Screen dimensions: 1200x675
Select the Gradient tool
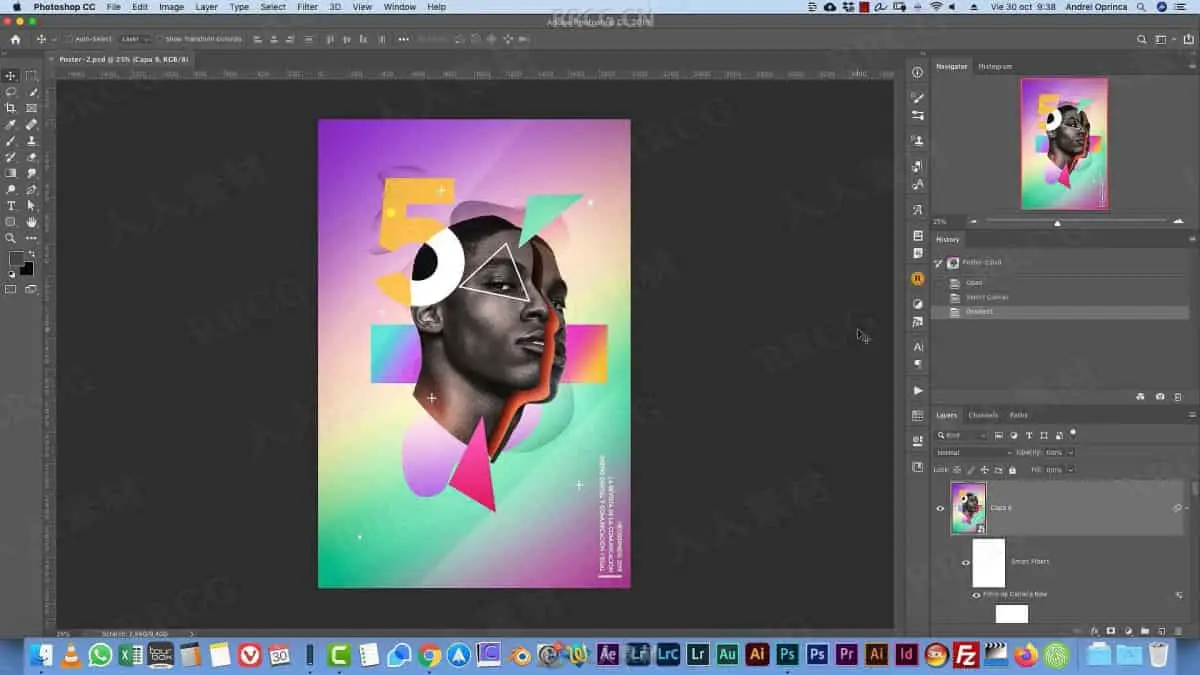tap(11, 173)
